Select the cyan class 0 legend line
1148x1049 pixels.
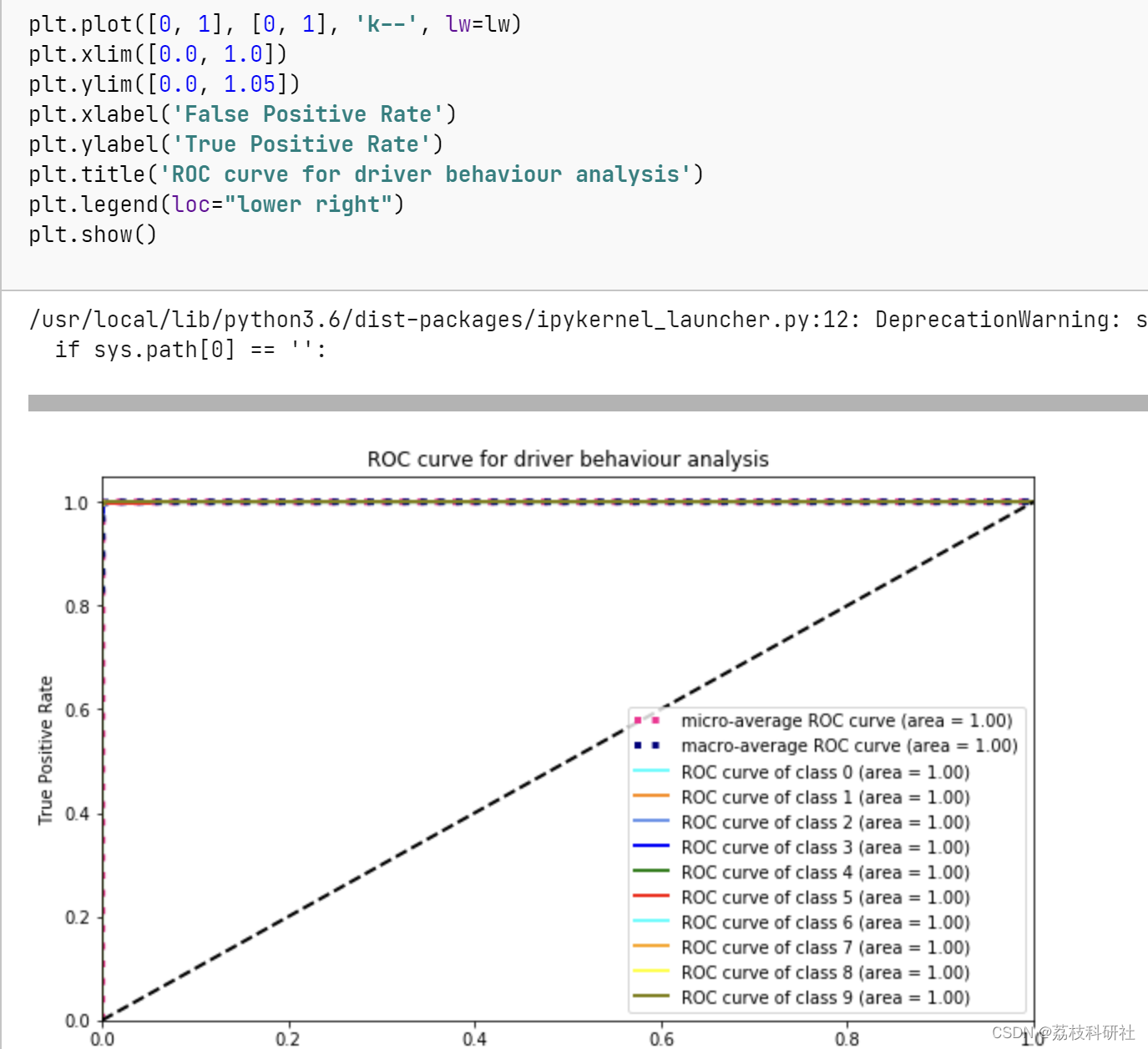click(650, 772)
